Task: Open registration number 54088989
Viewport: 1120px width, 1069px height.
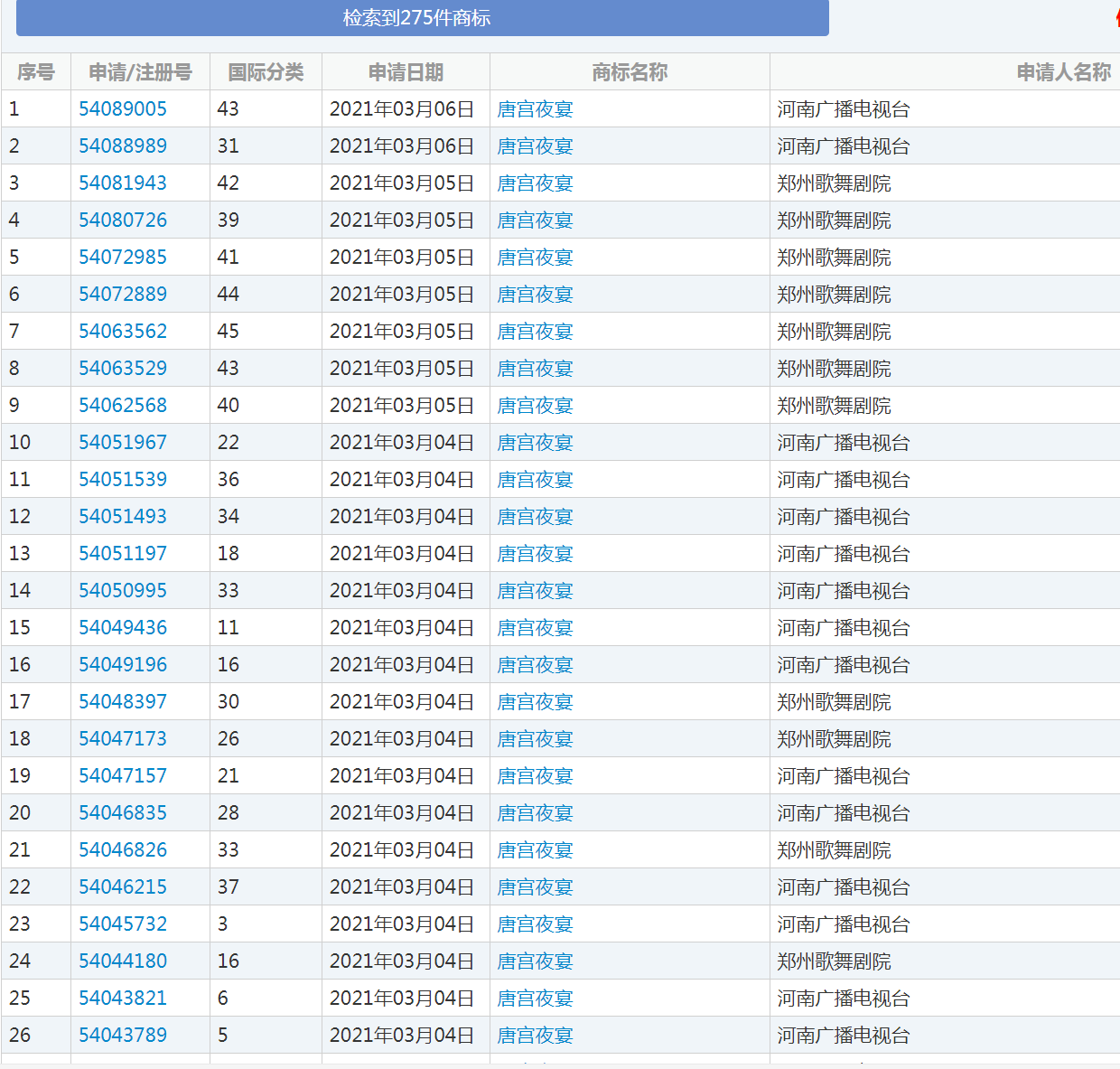Action: coord(123,146)
